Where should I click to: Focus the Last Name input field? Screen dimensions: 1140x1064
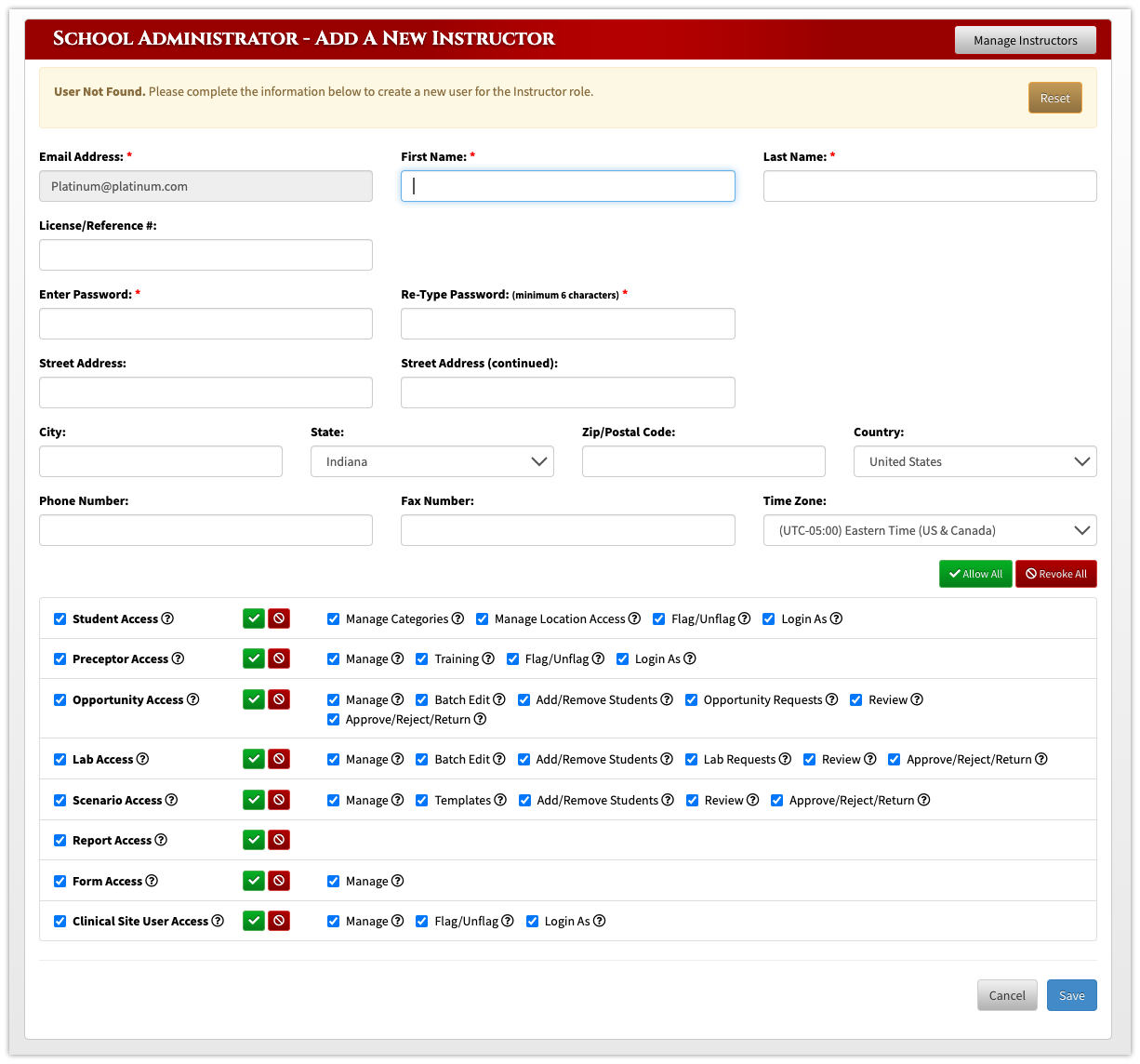click(x=930, y=186)
